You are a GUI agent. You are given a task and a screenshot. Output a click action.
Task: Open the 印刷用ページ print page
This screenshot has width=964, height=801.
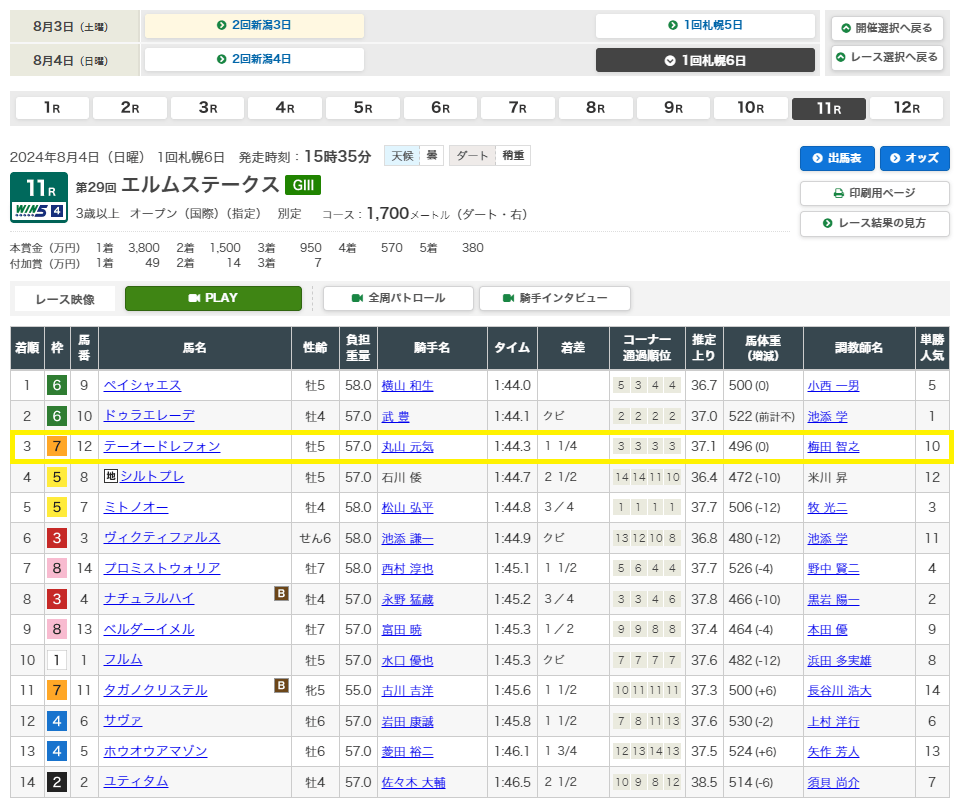click(874, 193)
